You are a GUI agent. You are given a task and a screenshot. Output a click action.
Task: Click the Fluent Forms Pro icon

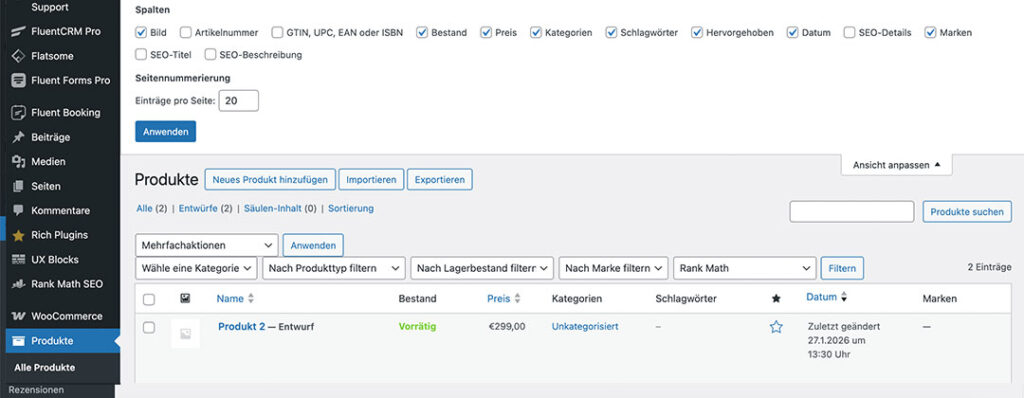click(18, 80)
